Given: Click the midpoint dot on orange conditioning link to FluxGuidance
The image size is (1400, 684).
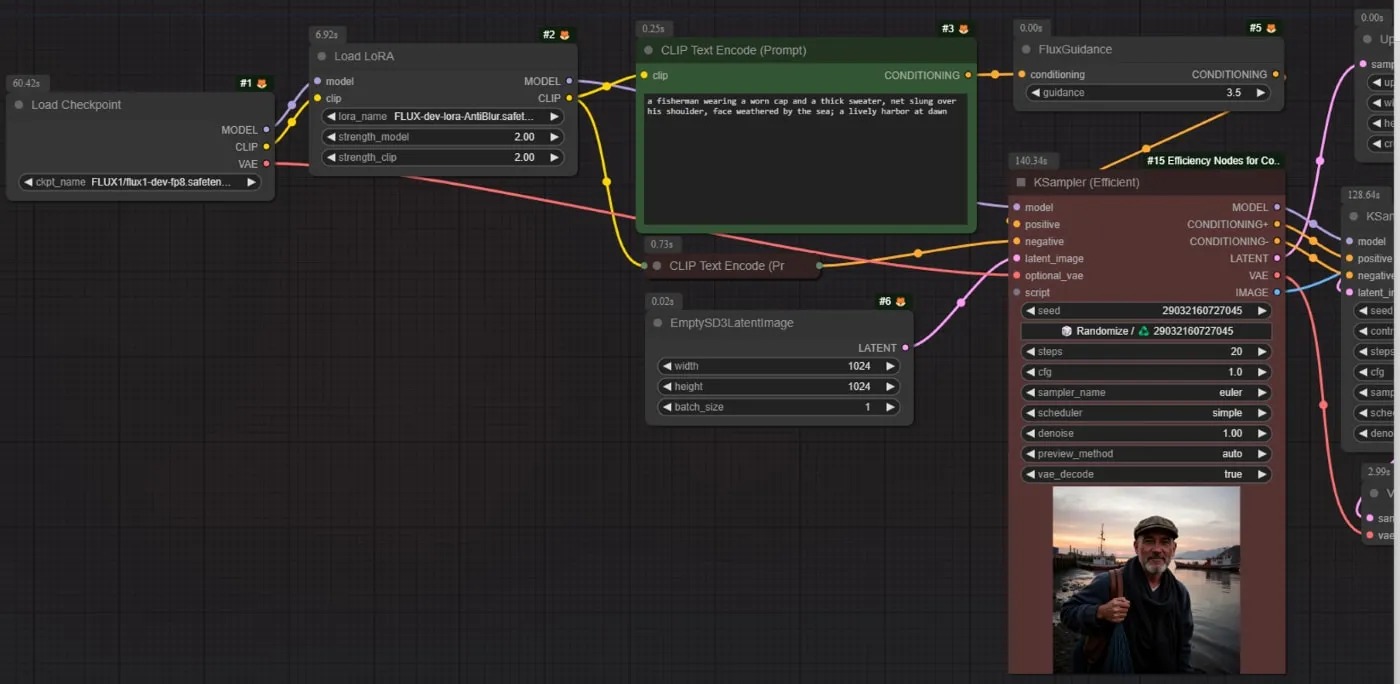Looking at the screenshot, I should [994, 74].
